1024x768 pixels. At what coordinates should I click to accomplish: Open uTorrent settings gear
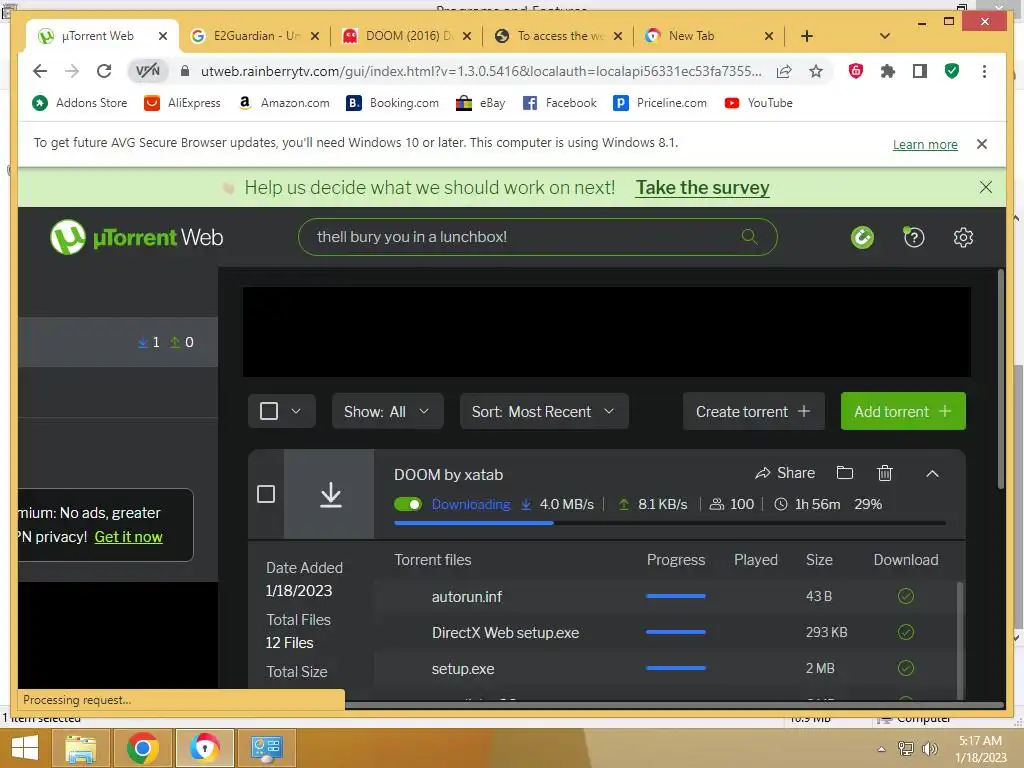tap(963, 237)
